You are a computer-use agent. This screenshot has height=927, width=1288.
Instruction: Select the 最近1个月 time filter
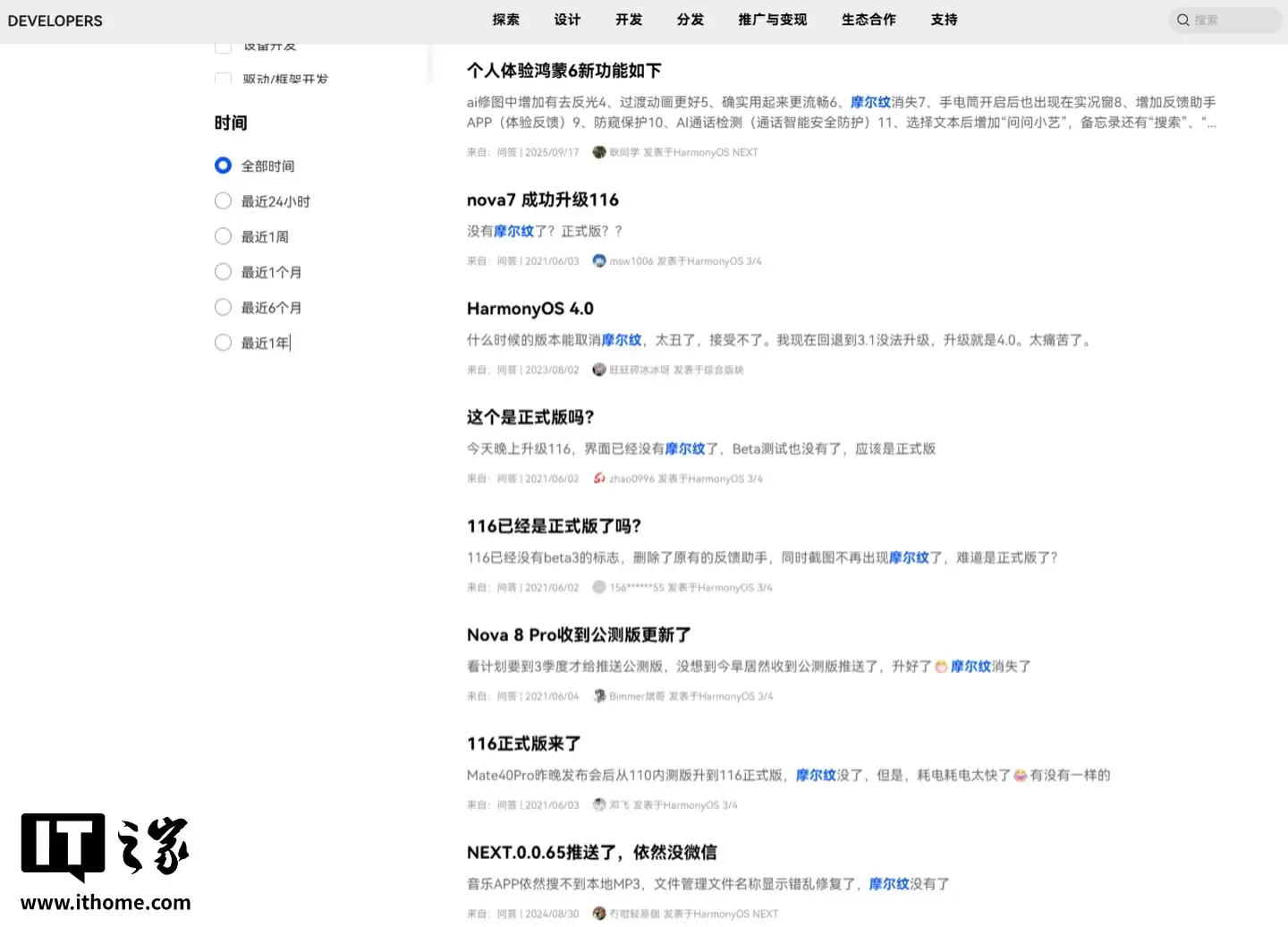pos(223,271)
